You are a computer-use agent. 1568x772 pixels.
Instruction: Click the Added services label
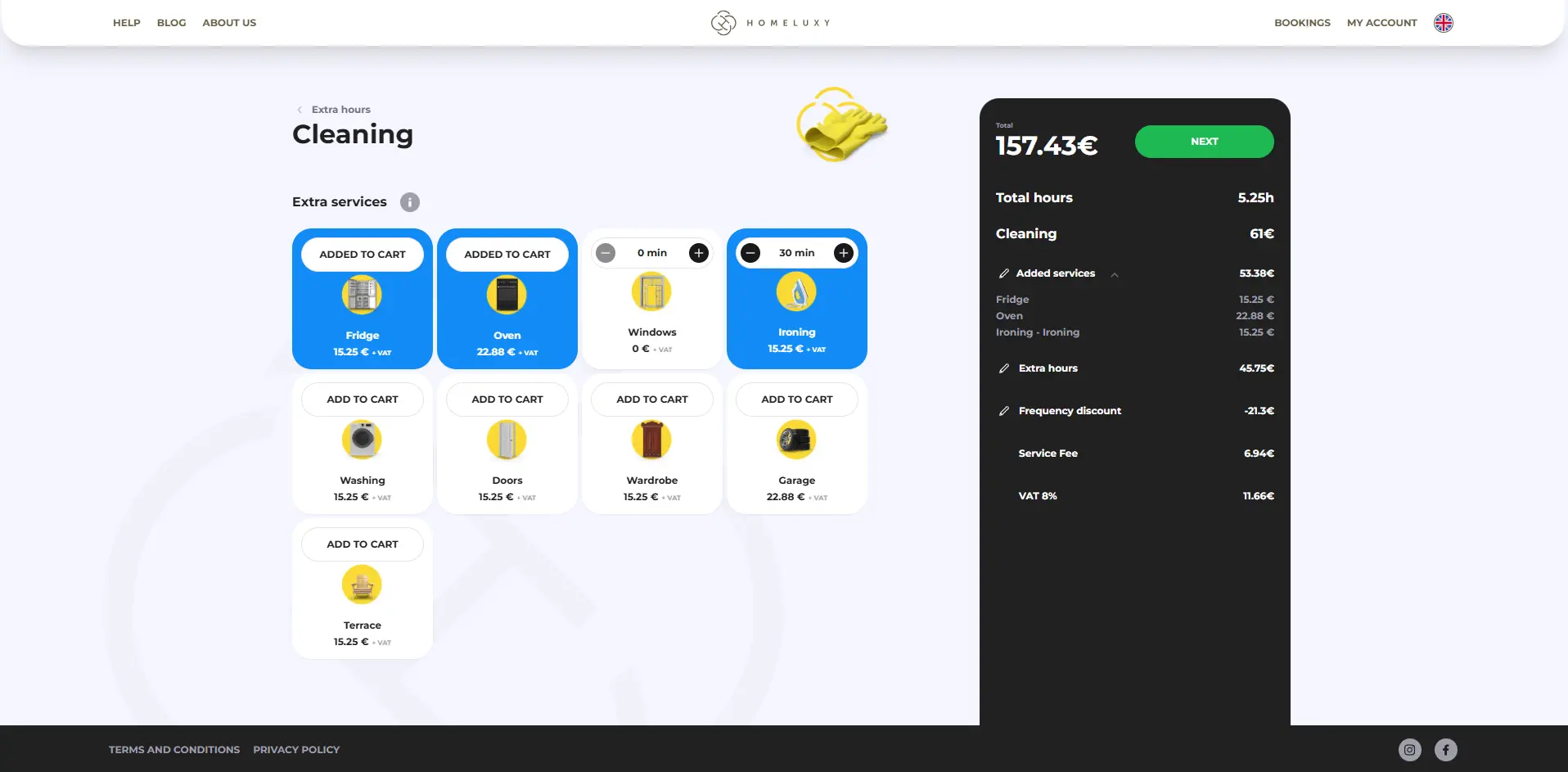pos(1056,273)
